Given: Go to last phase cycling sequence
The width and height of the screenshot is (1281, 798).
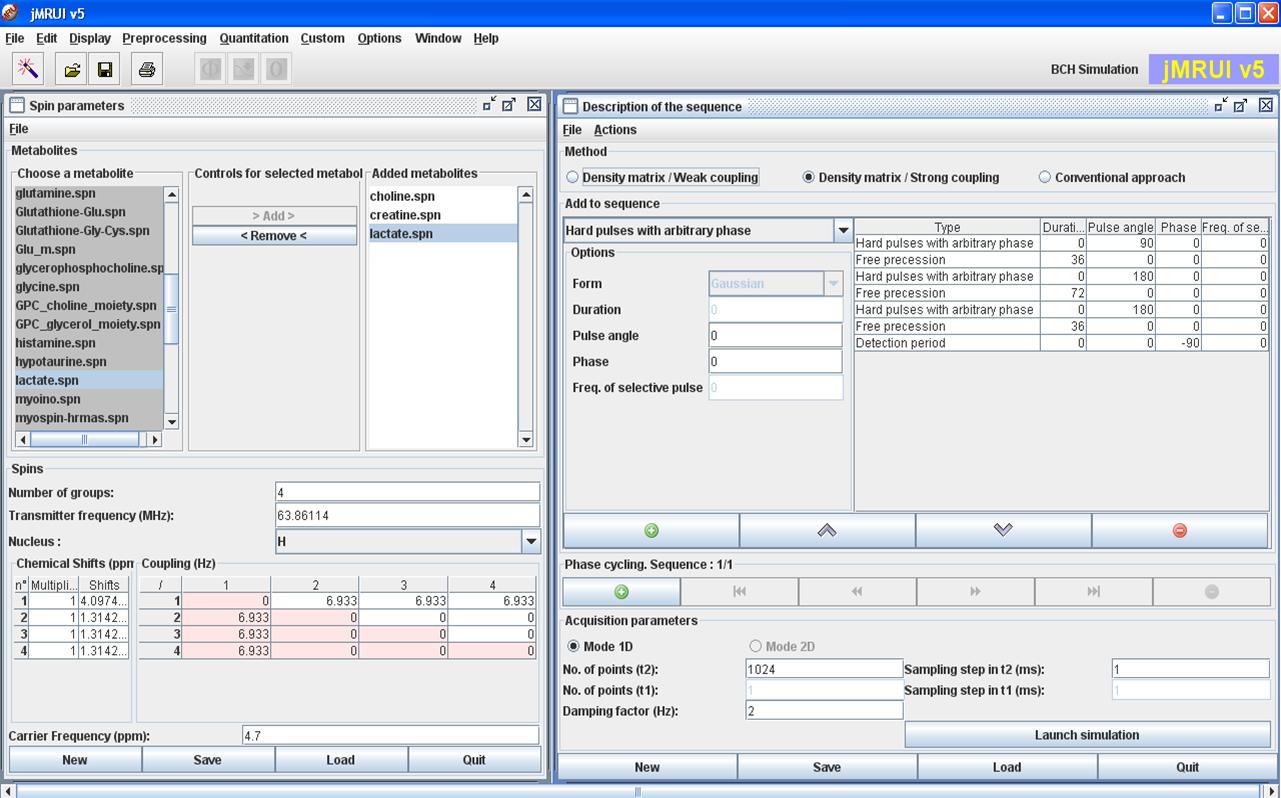Looking at the screenshot, I should pyautogui.click(x=1093, y=592).
